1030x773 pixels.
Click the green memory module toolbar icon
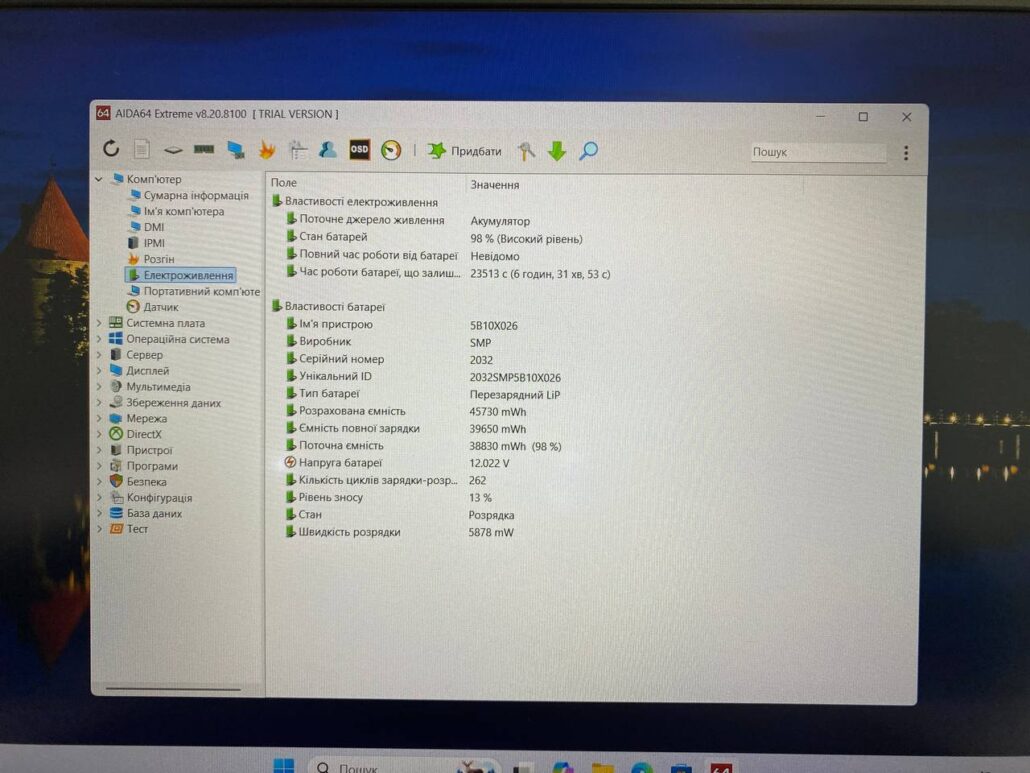click(204, 149)
